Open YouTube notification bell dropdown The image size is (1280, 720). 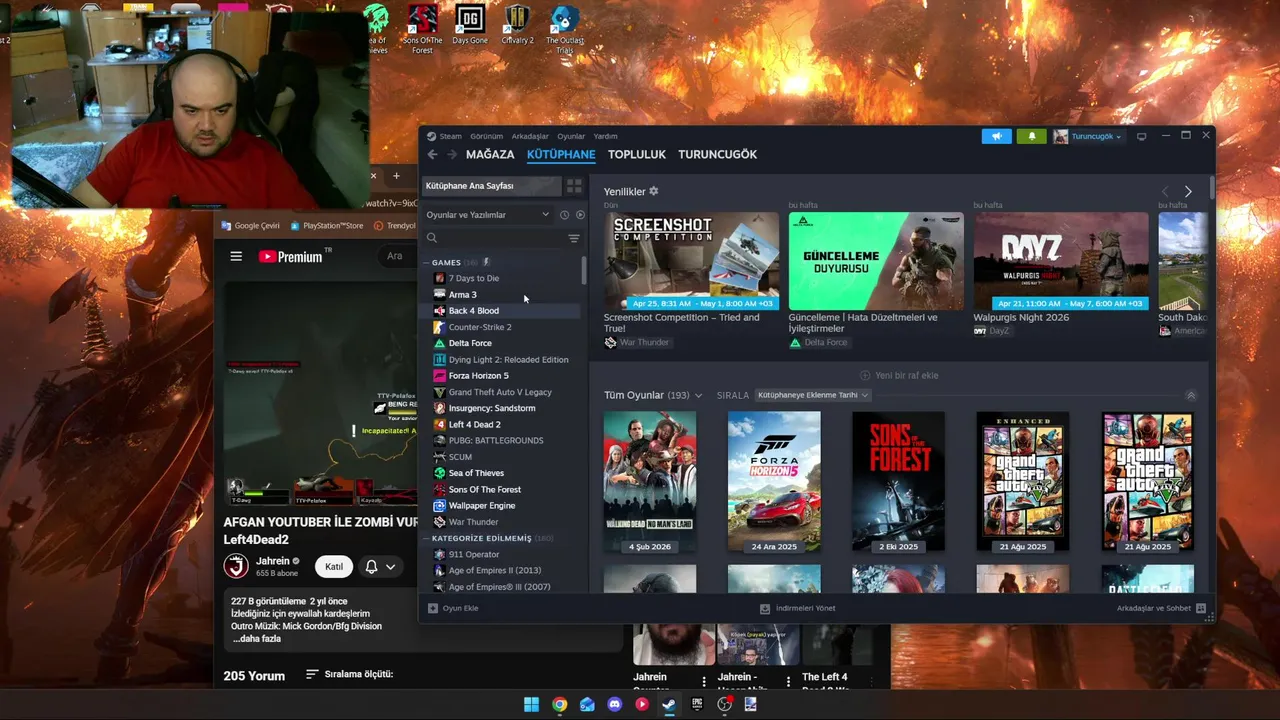(x=380, y=567)
